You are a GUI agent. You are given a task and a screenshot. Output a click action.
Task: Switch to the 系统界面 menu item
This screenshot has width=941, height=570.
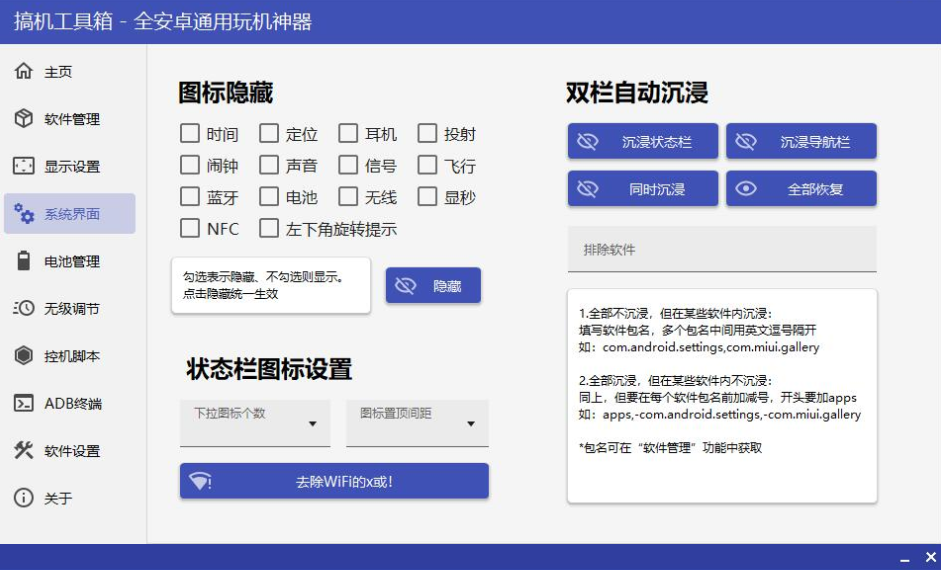tap(70, 214)
